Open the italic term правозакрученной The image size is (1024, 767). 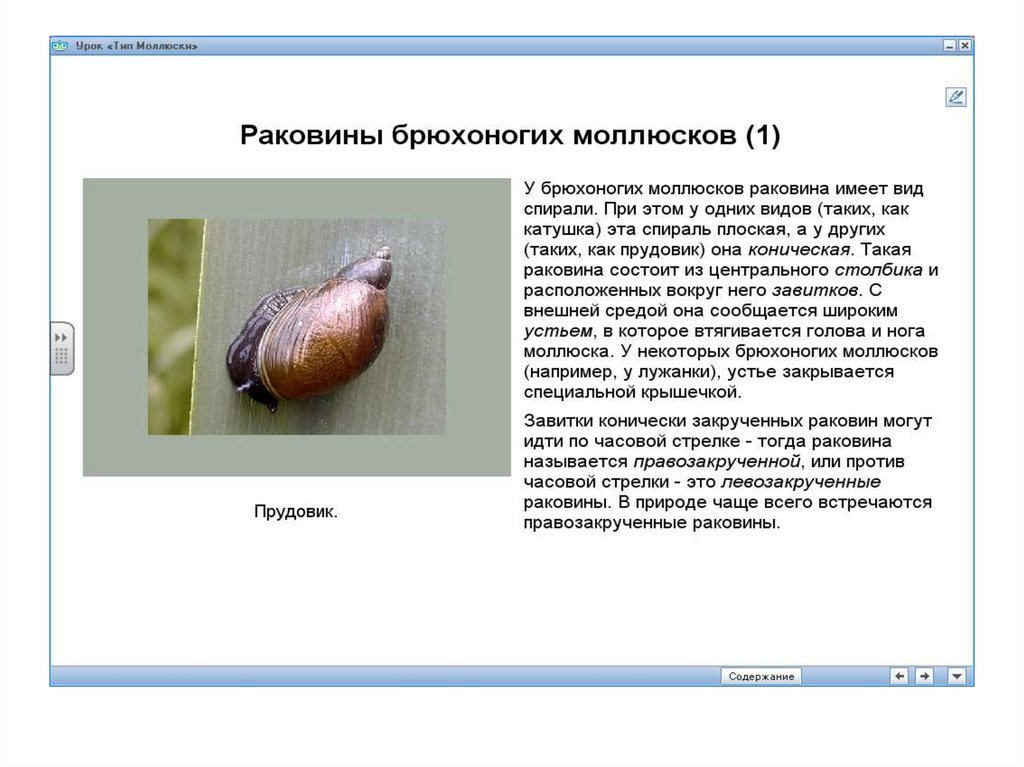click(x=717, y=461)
